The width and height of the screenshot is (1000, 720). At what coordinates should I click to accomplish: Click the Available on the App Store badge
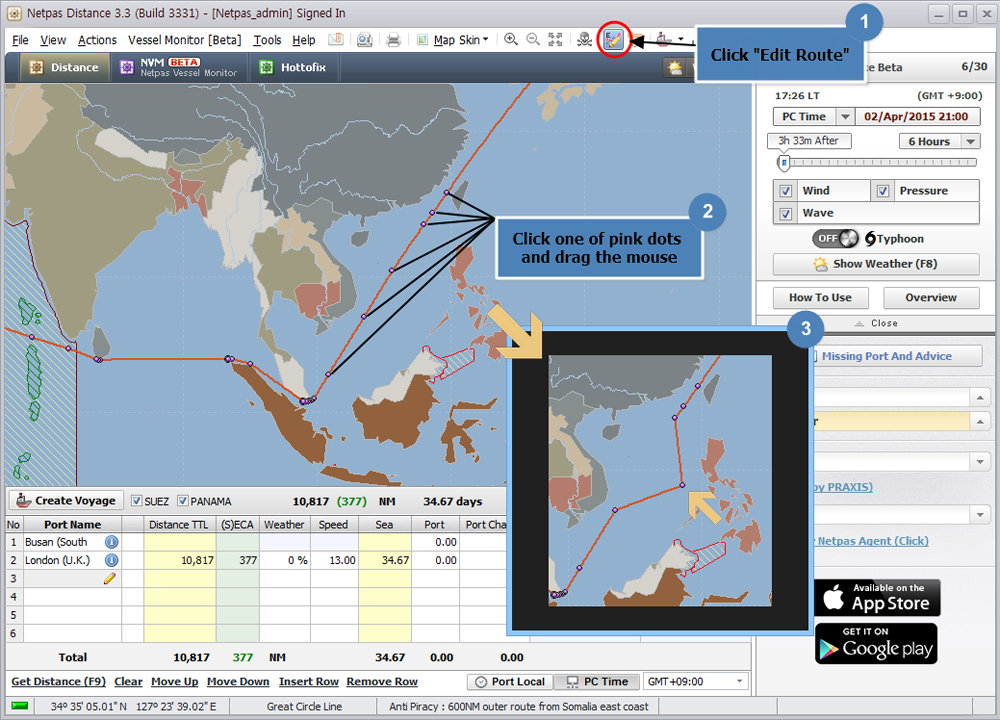click(877, 598)
